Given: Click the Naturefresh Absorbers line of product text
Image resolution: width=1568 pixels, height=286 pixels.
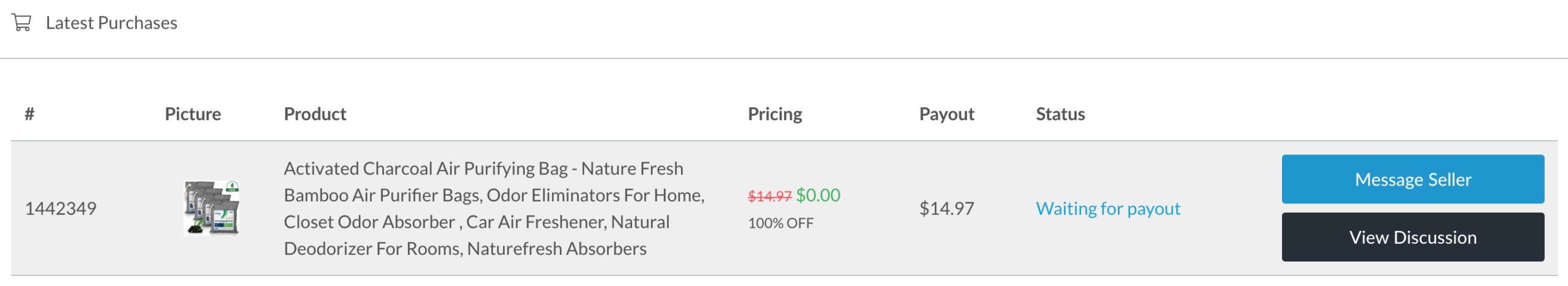Looking at the screenshot, I should (x=465, y=249).
